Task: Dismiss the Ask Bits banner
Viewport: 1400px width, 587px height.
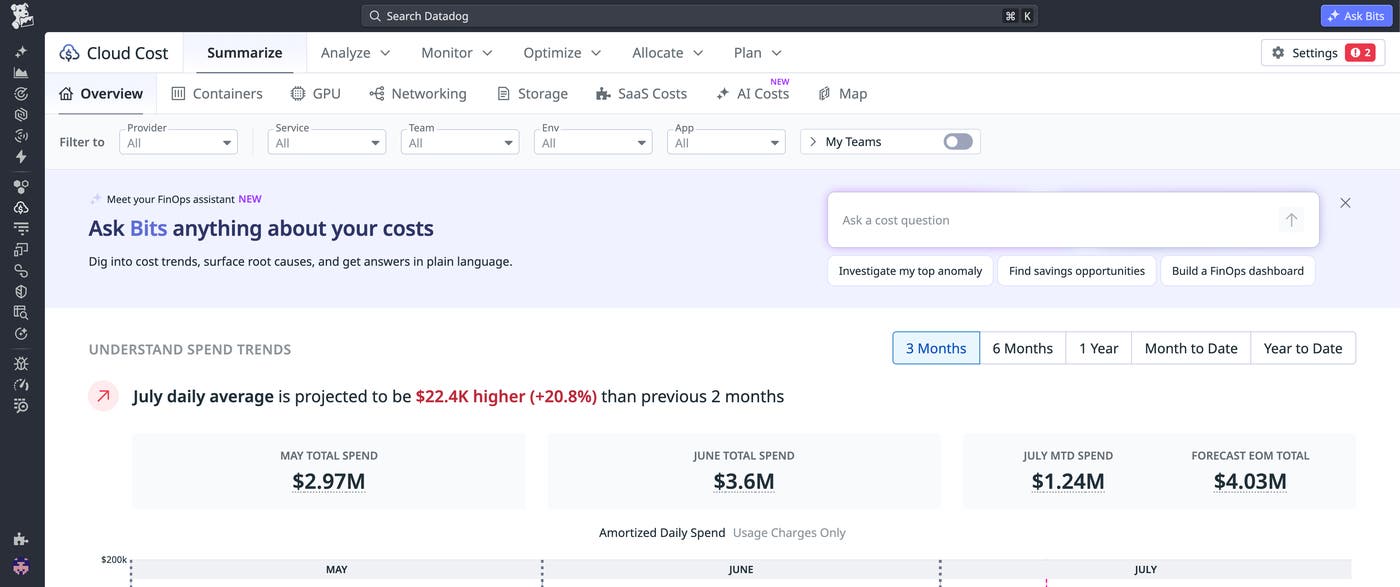Action: (x=1345, y=203)
